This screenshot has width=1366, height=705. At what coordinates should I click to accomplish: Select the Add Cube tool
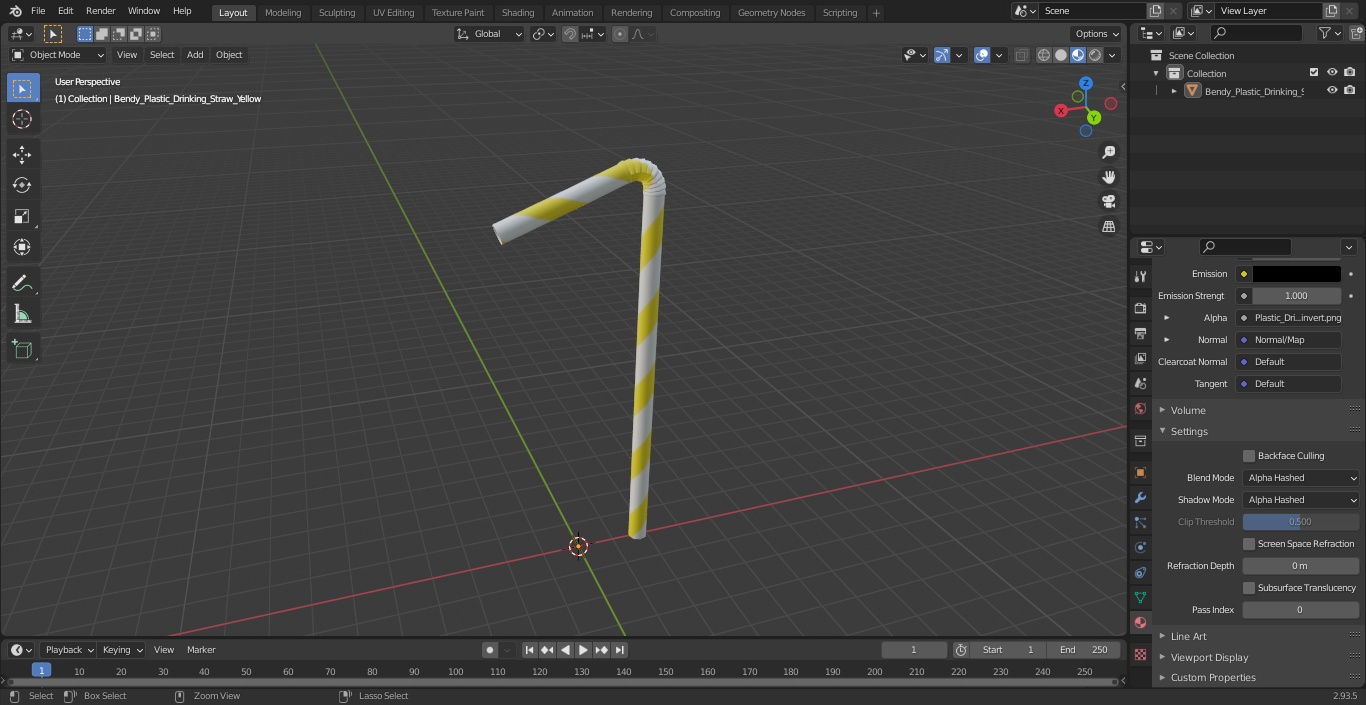point(22,349)
